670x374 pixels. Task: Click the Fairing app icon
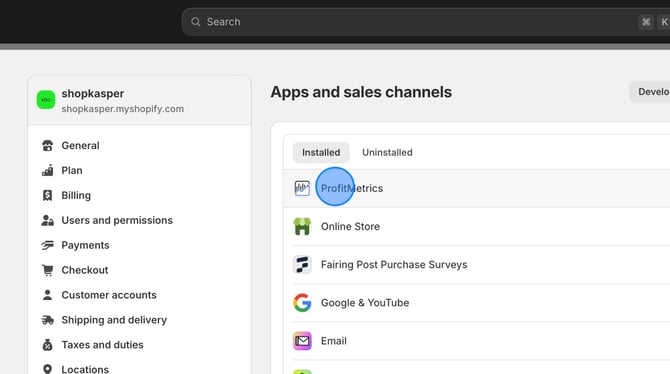pyautogui.click(x=302, y=265)
